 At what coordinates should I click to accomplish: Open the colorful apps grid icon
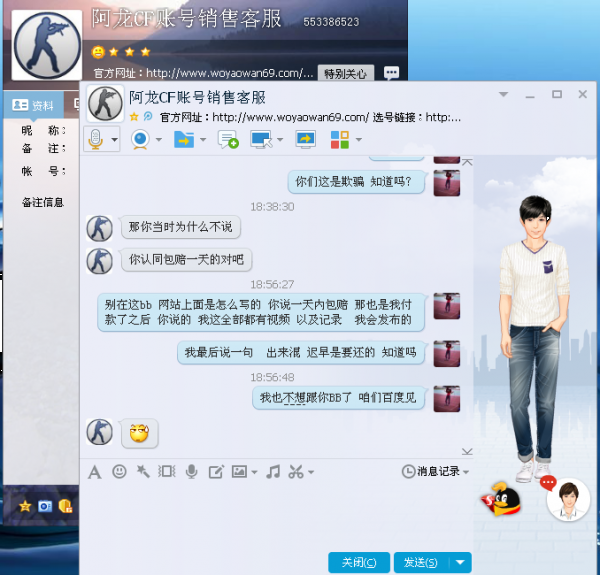339,140
